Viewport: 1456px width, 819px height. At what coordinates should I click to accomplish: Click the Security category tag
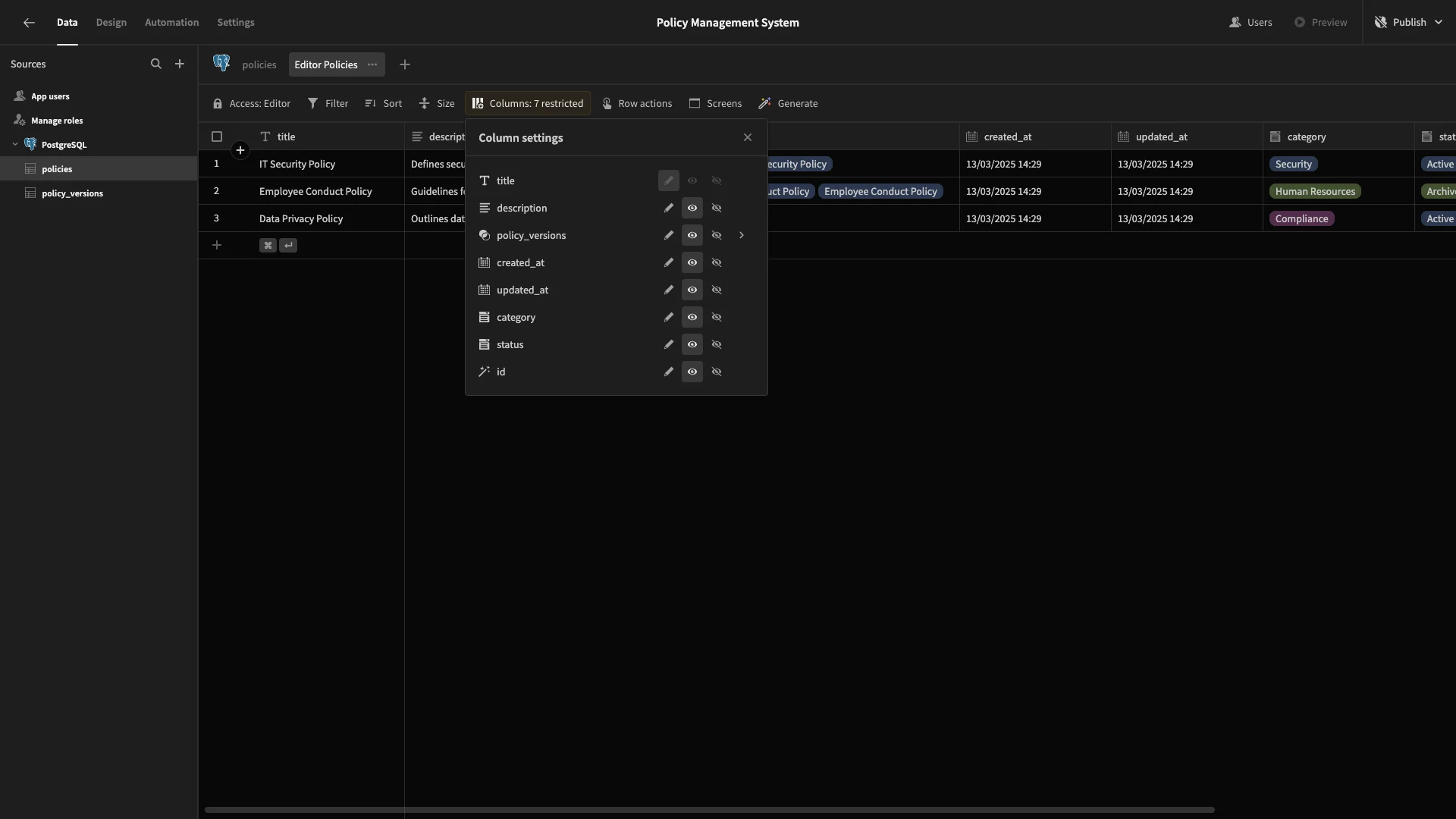[1293, 165]
